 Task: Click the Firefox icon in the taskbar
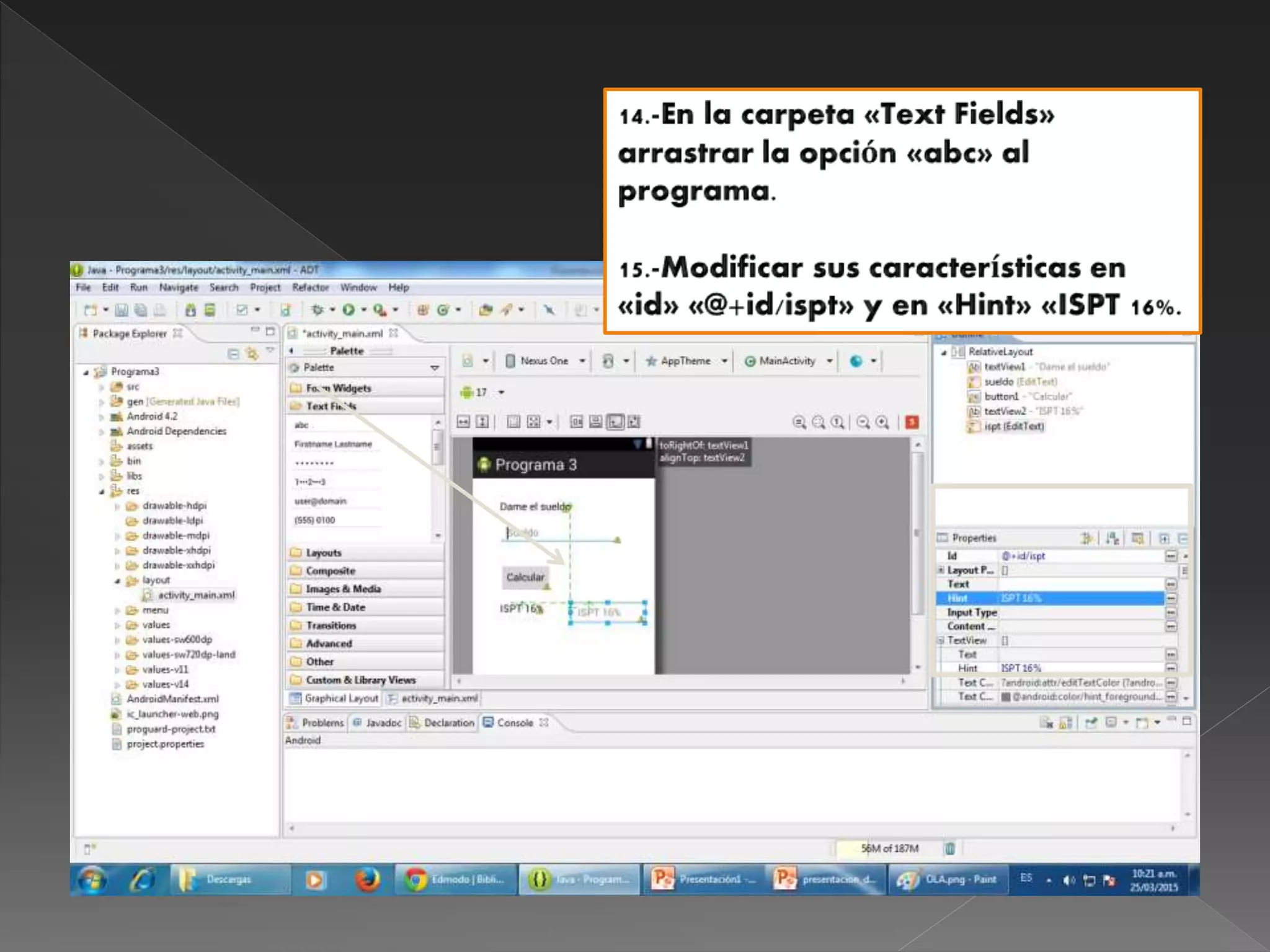pyautogui.click(x=367, y=879)
